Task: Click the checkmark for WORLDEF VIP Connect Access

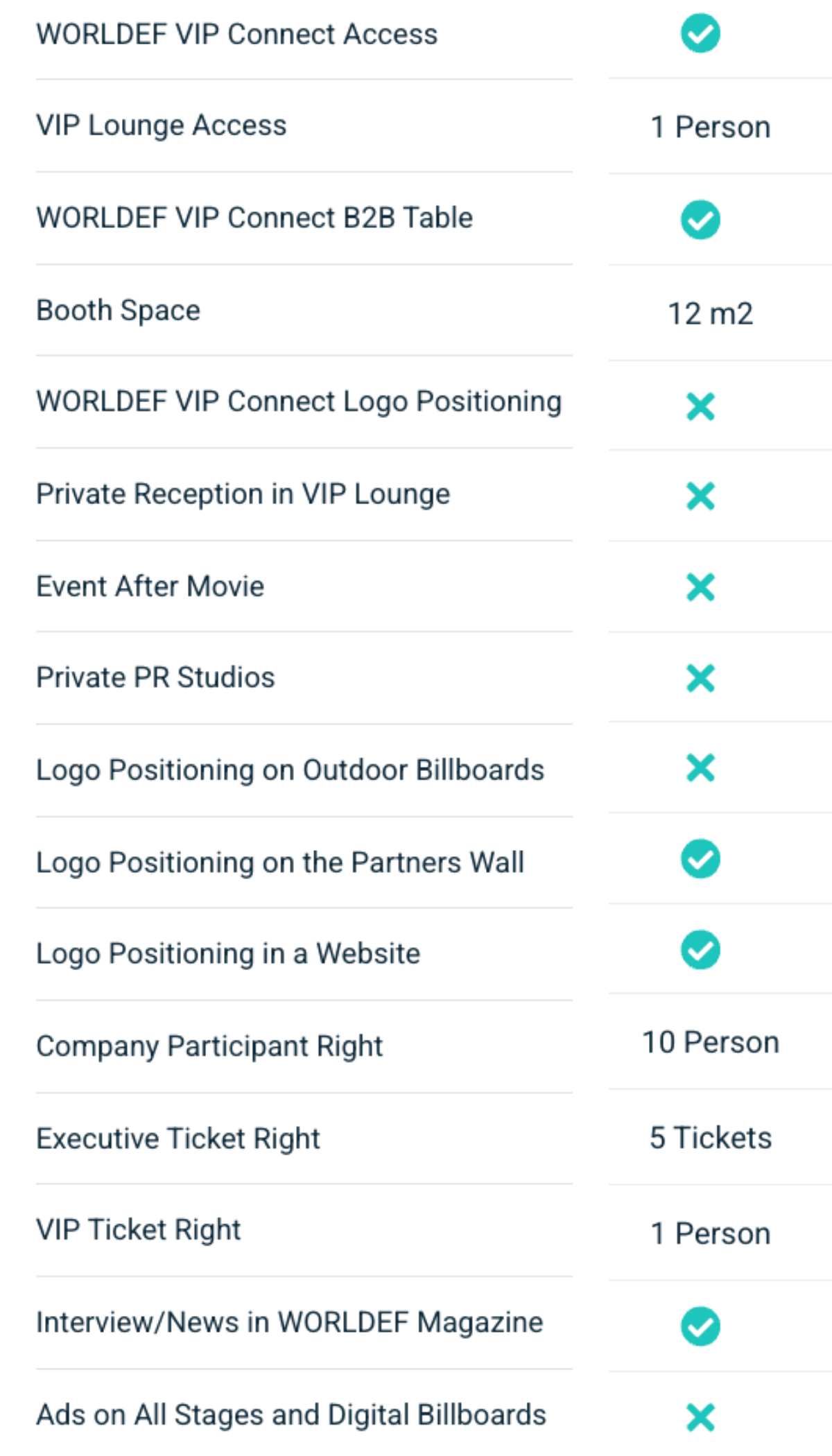Action: [700, 34]
